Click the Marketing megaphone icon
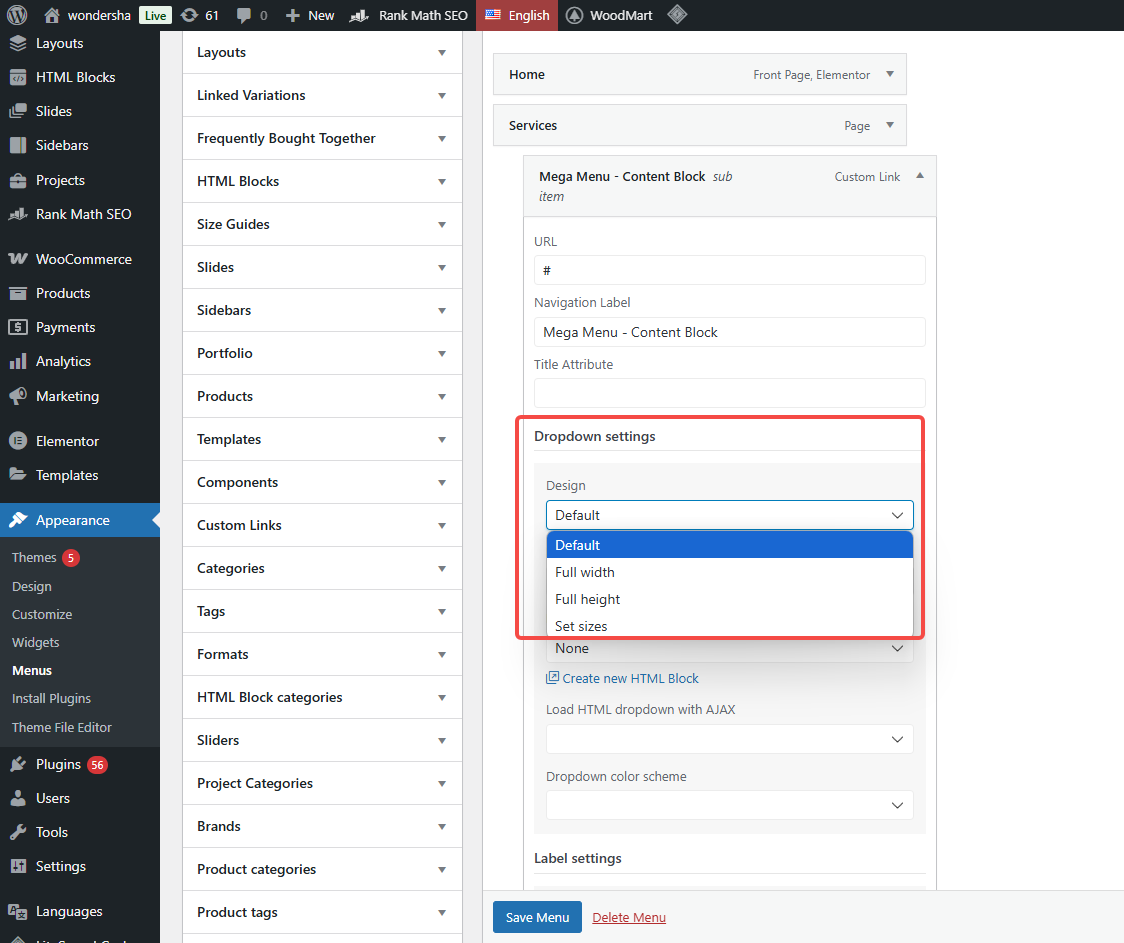 pyautogui.click(x=20, y=395)
